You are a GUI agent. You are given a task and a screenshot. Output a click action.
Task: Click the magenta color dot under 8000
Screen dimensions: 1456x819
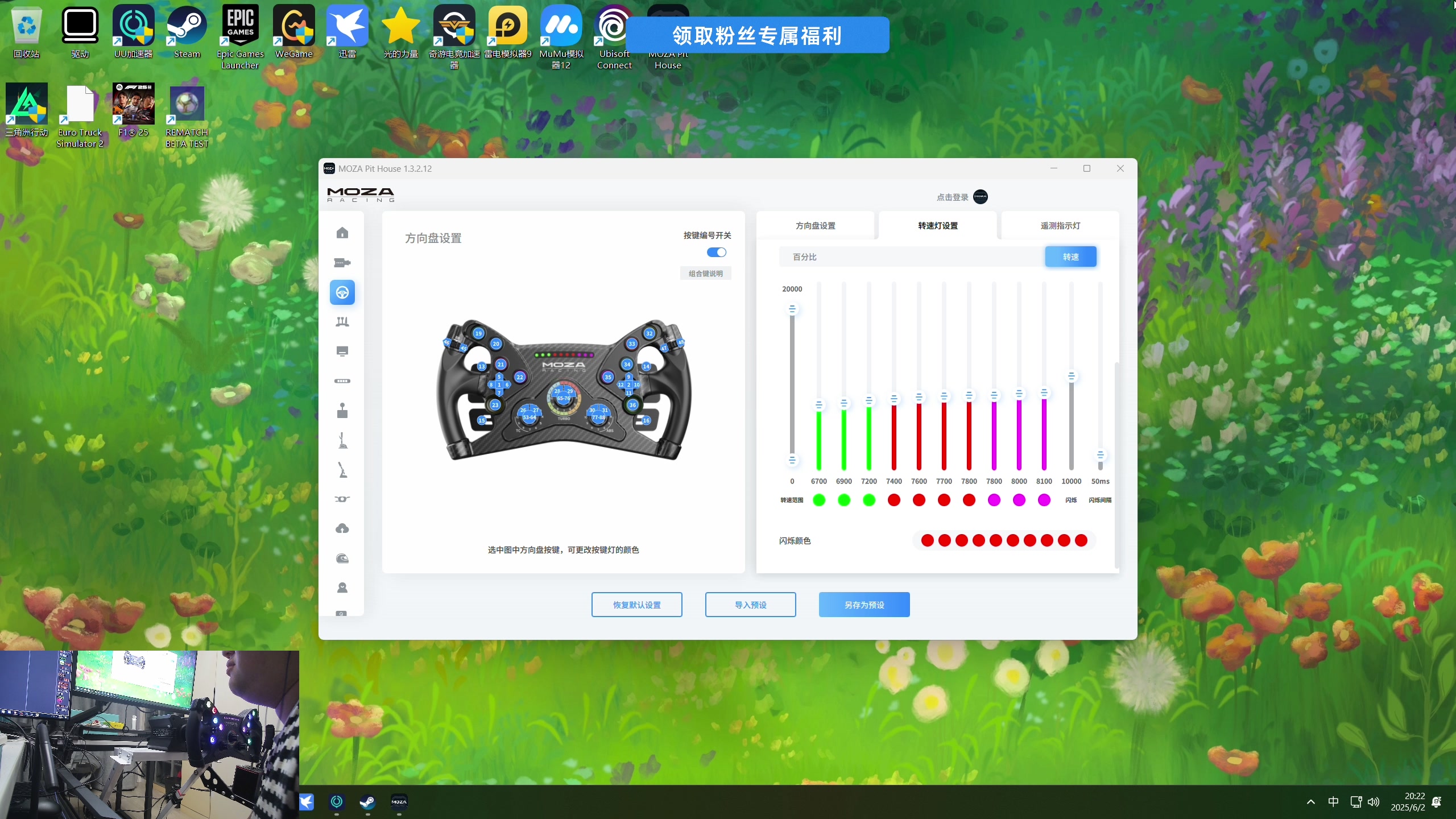click(1019, 500)
